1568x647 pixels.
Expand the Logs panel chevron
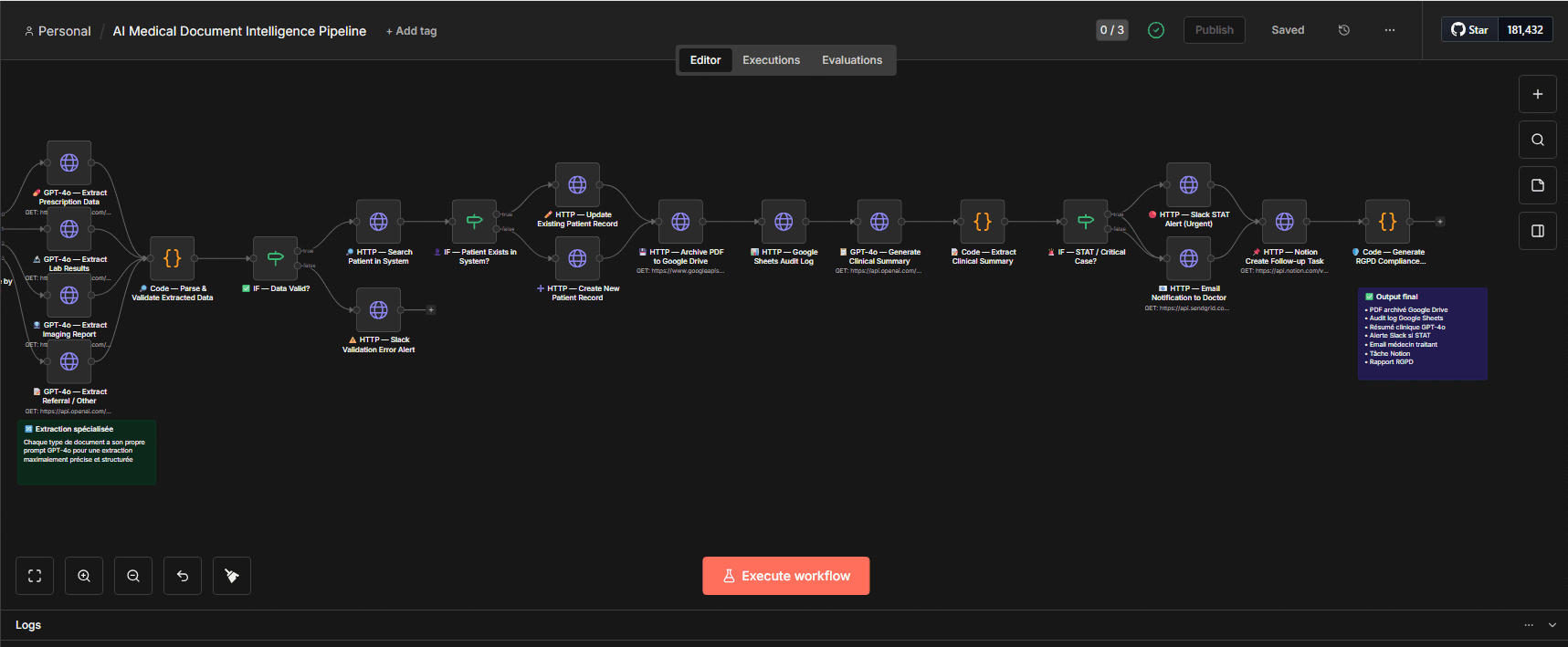(1552, 625)
